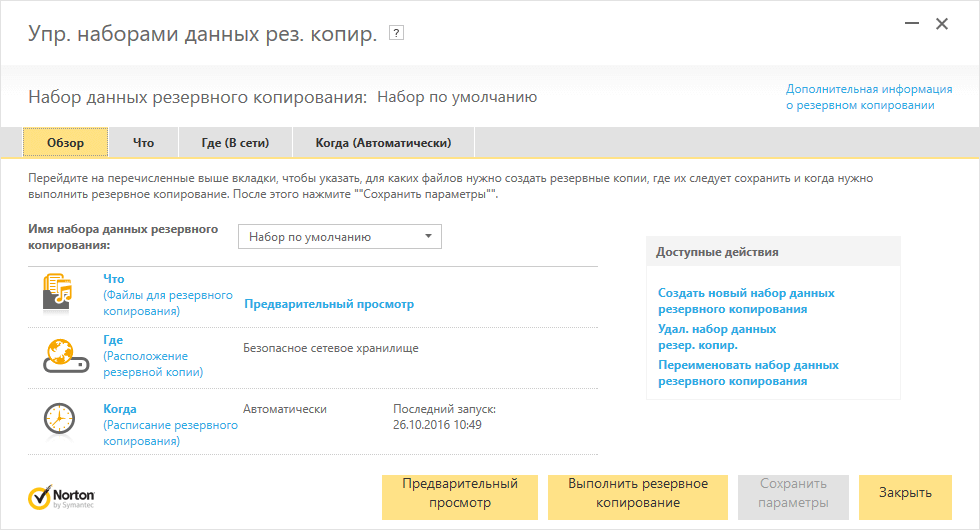The height and width of the screenshot is (530, 980).
Task: Click the Norton by Symantec logo
Action: coord(62,498)
